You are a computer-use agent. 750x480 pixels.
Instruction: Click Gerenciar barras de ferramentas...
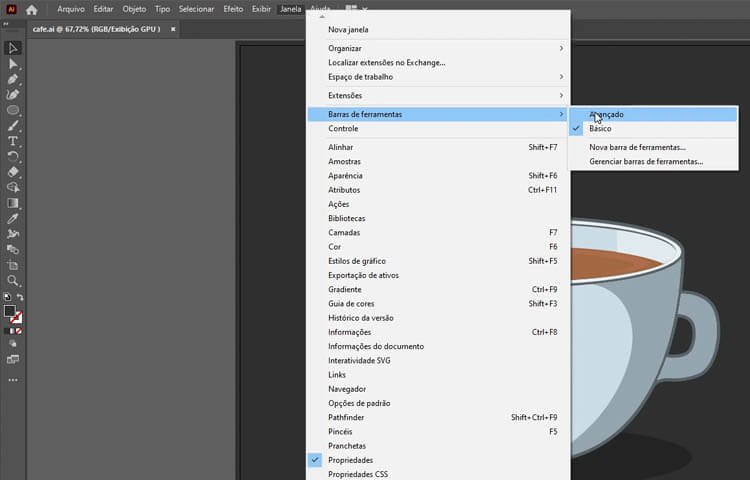pos(645,161)
